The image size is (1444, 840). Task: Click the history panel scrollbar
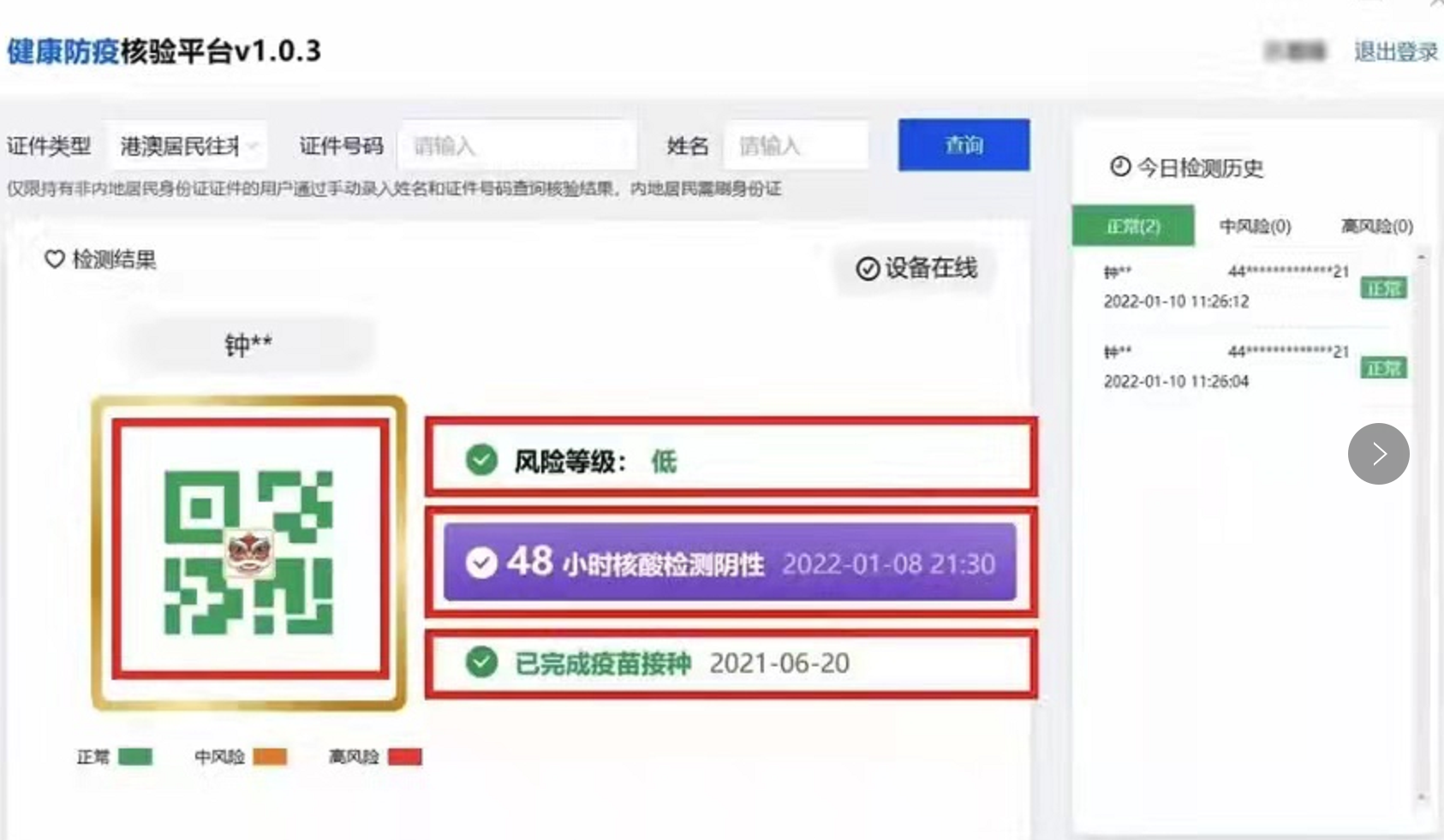(x=1422, y=527)
